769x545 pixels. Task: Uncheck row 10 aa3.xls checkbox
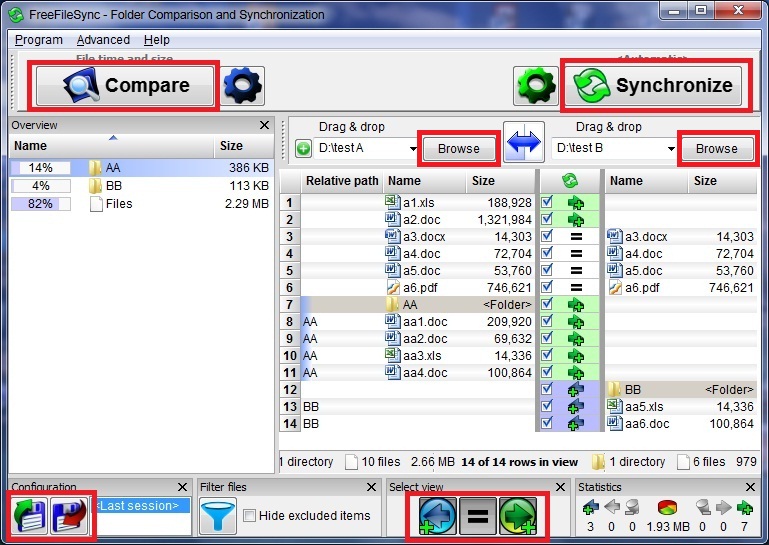point(547,355)
